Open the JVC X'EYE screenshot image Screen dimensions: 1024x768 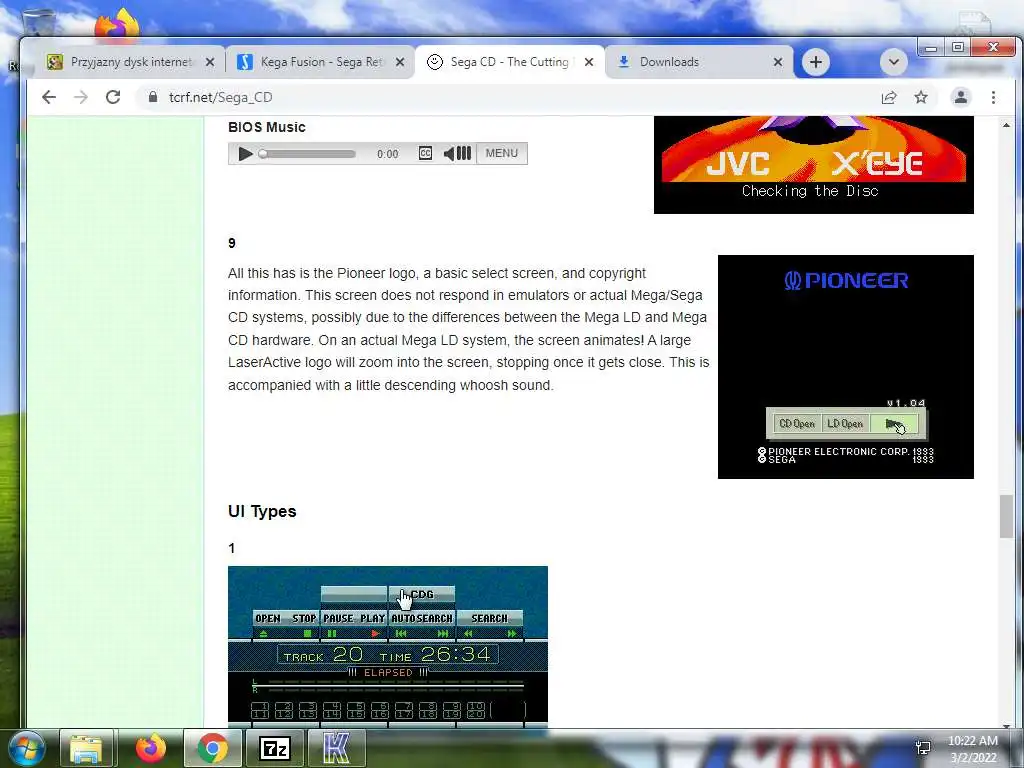814,165
